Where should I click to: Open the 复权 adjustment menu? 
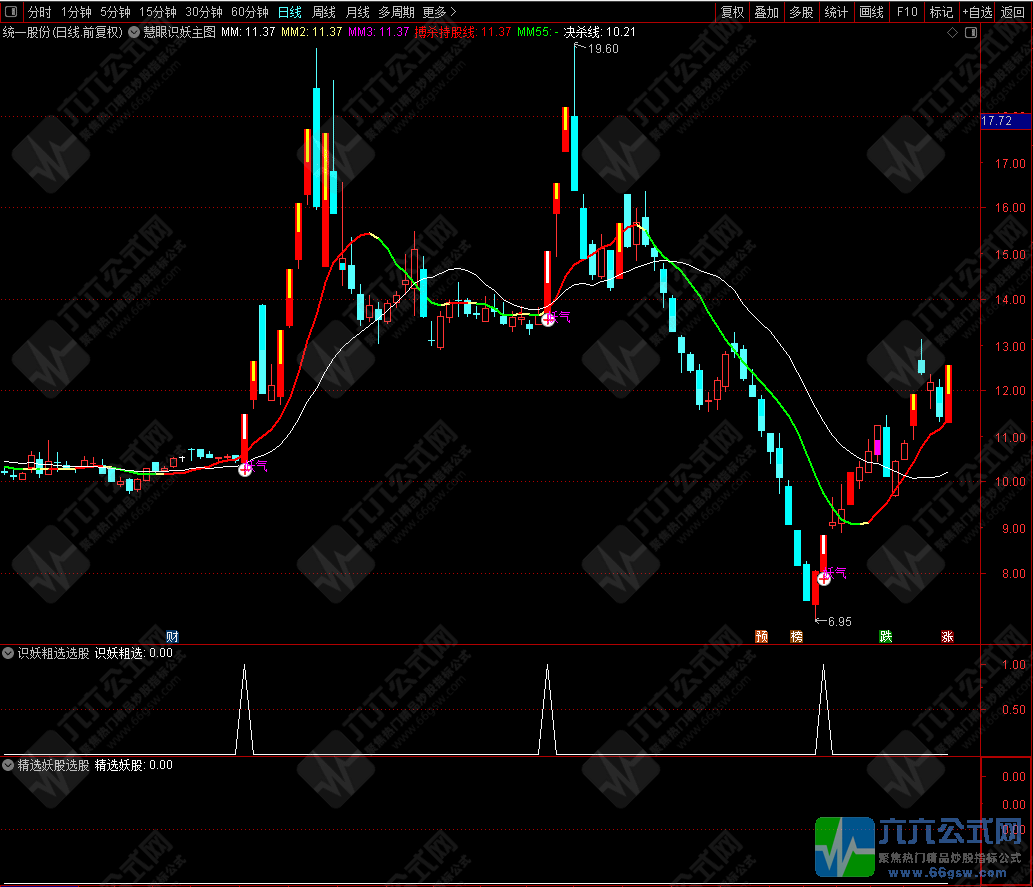point(732,12)
